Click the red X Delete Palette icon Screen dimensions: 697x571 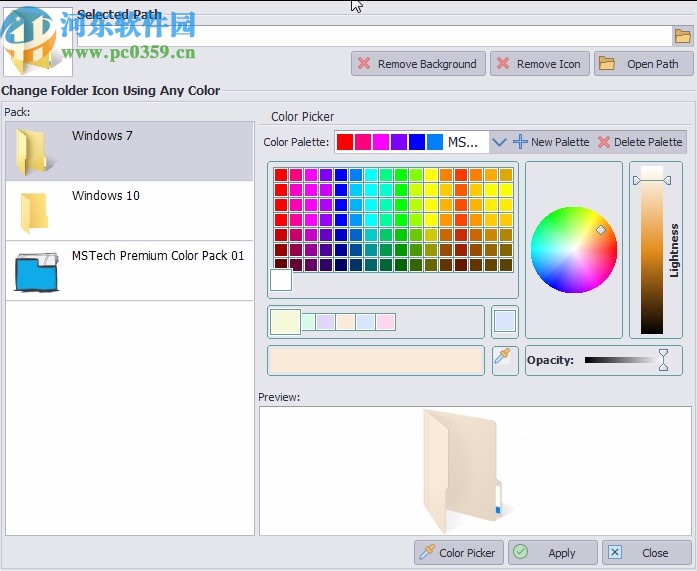point(604,142)
